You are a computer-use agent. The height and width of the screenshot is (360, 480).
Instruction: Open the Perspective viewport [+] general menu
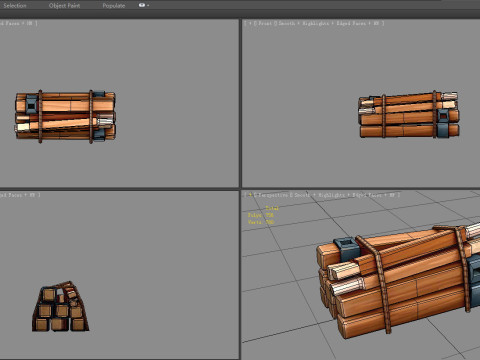(249, 195)
